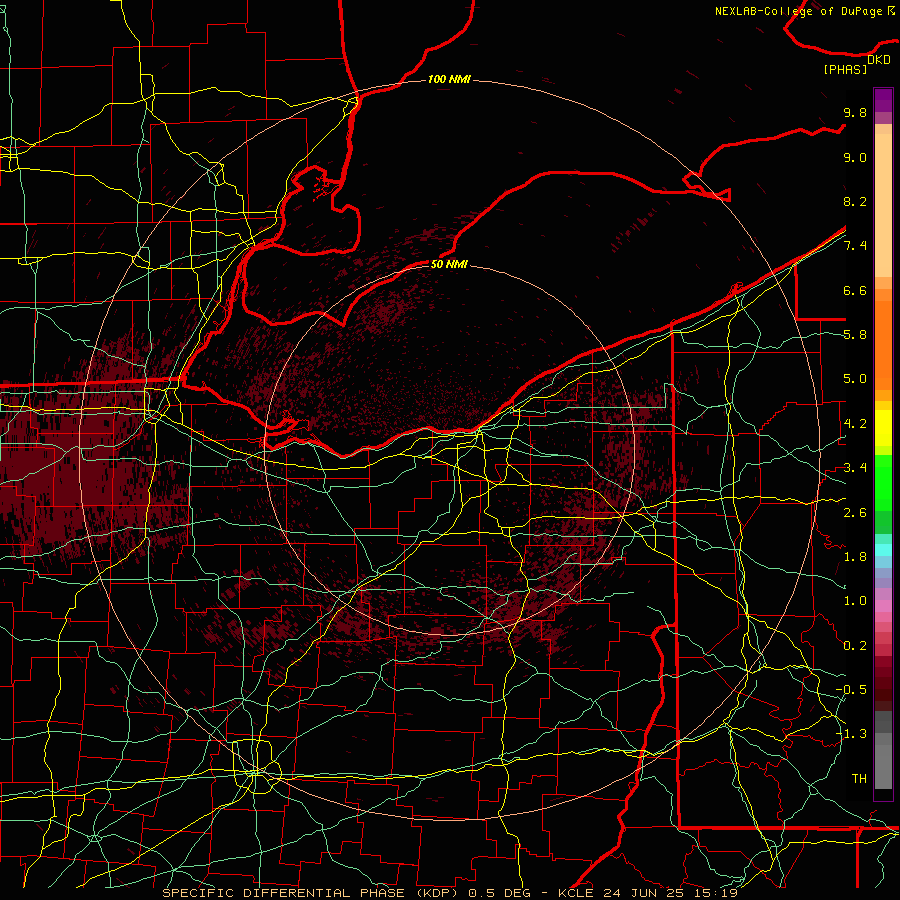Screen dimensions: 900x900
Task: Select the -0.5 scale label
Action: 851,690
